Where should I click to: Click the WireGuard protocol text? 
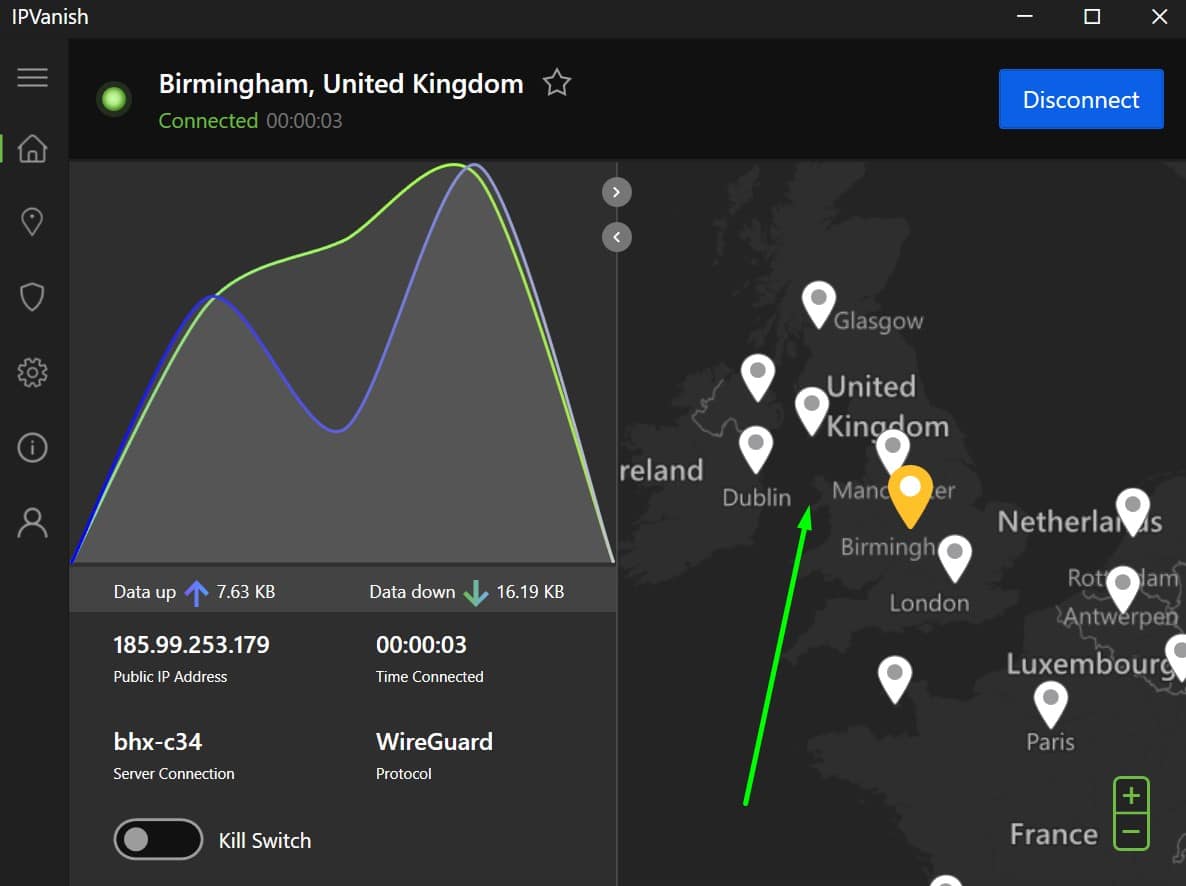point(434,741)
